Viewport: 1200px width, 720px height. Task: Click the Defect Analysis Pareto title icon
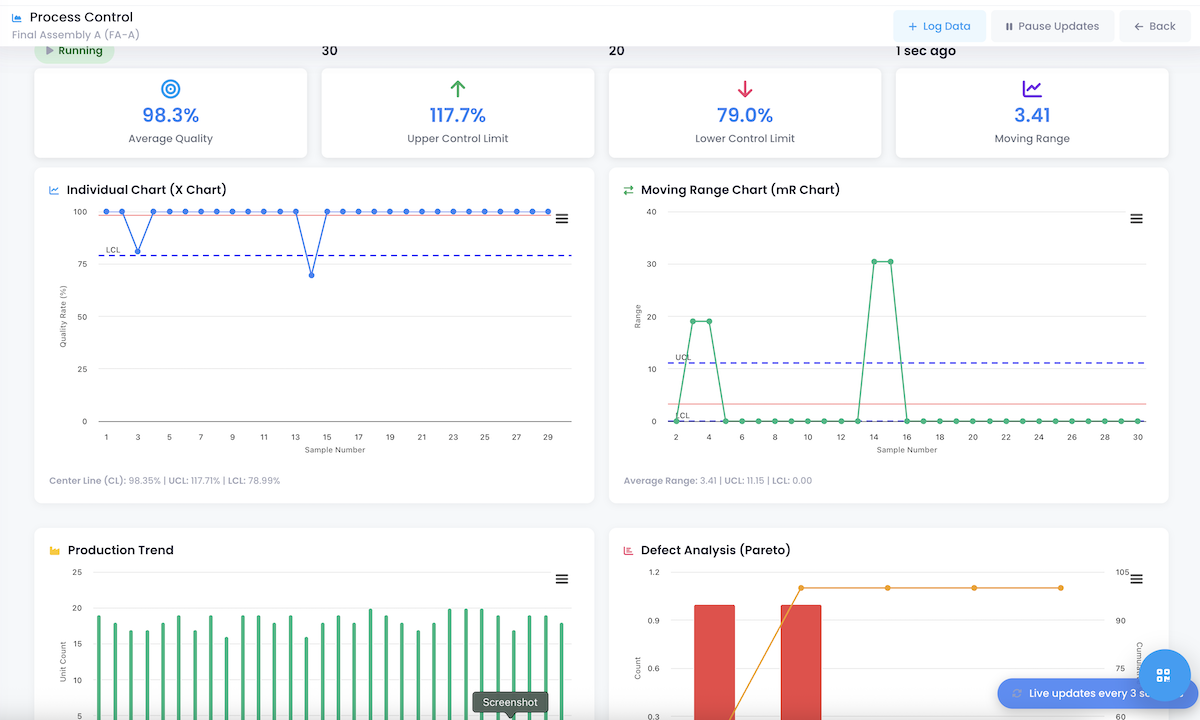pyautogui.click(x=628, y=551)
